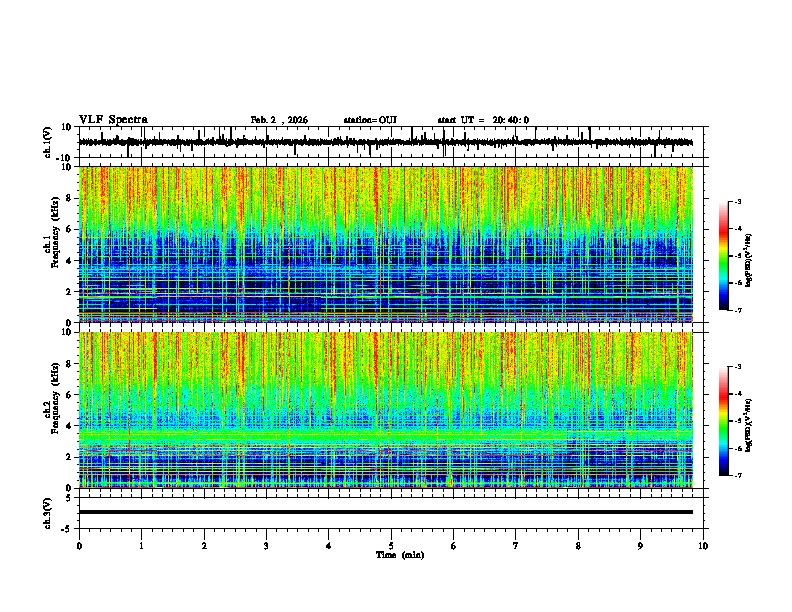Click the "-3" label on ch.2 color bar

738,367
